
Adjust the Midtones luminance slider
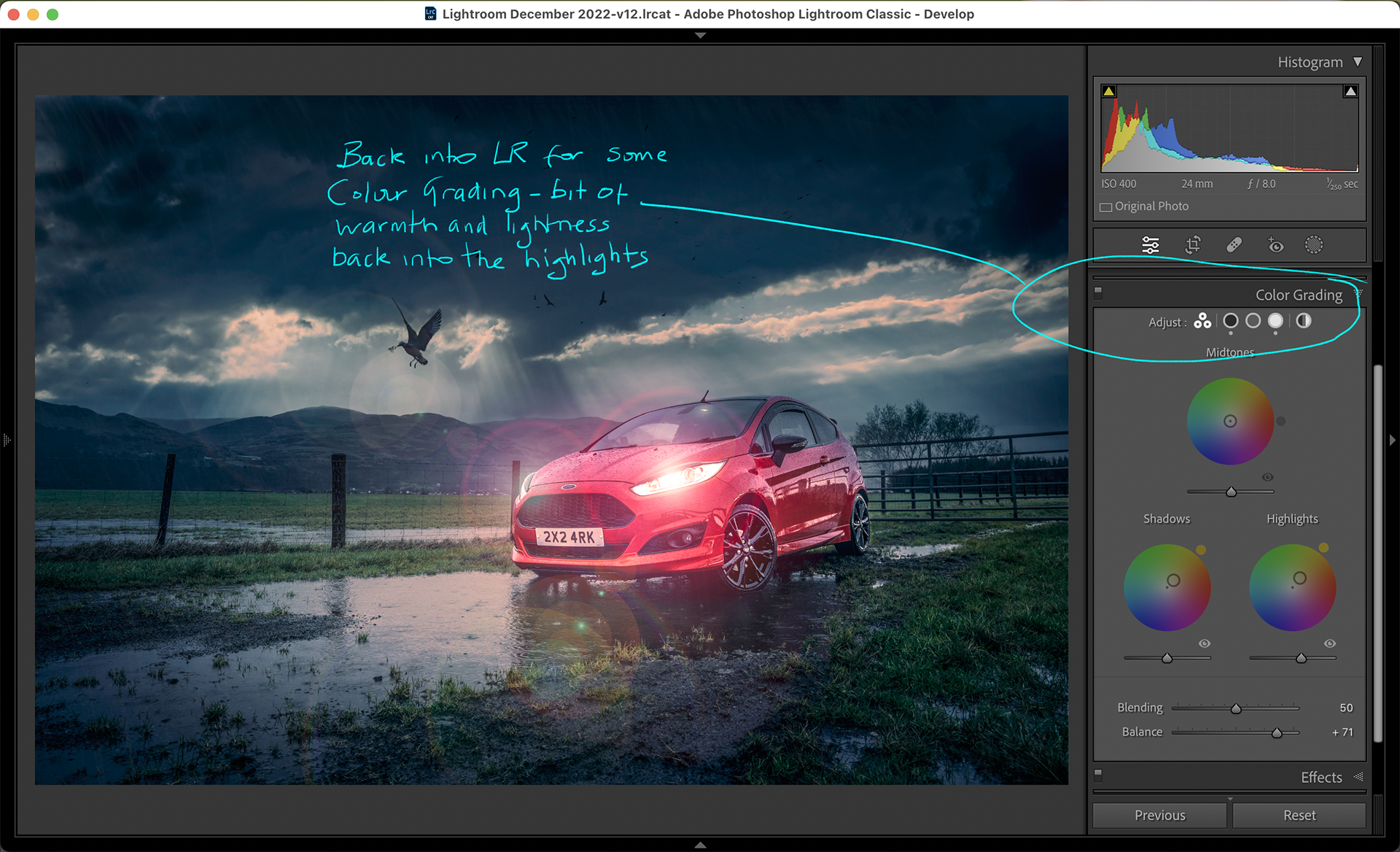click(1231, 492)
